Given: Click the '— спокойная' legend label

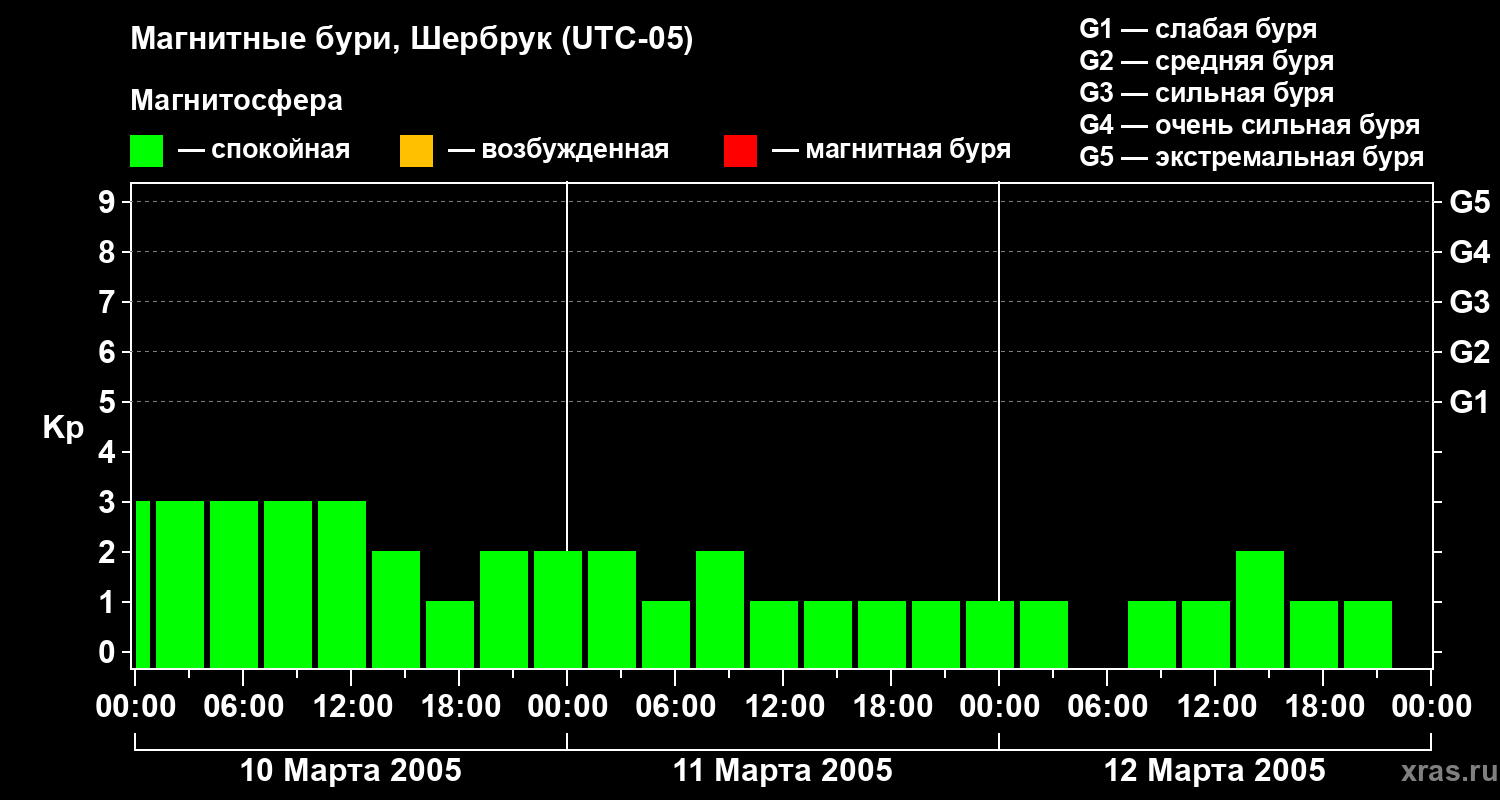Looking at the screenshot, I should tap(264, 150).
